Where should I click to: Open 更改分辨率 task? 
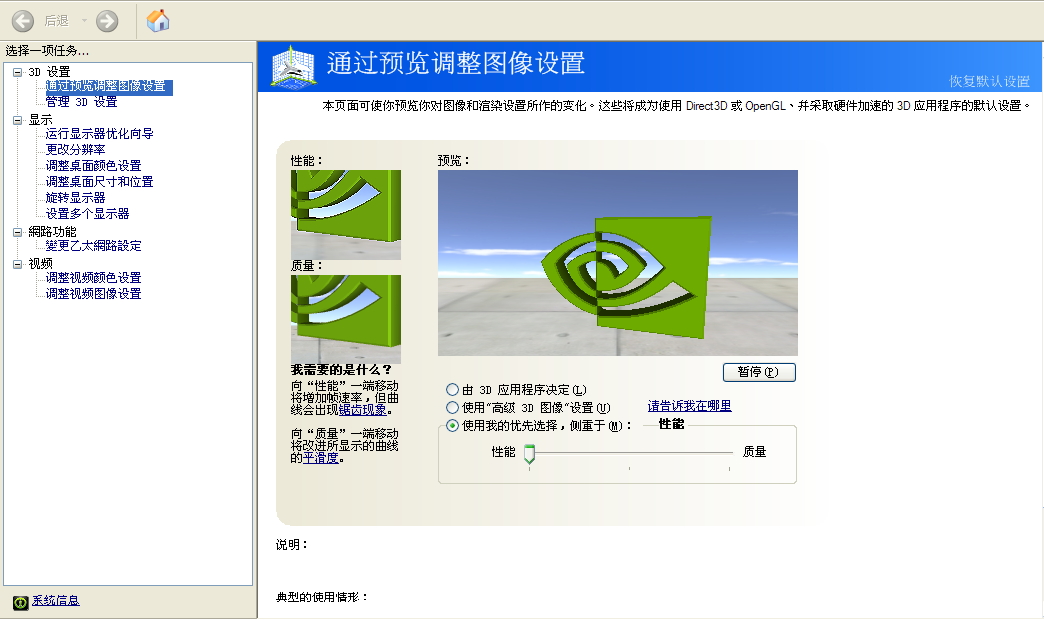[75, 150]
